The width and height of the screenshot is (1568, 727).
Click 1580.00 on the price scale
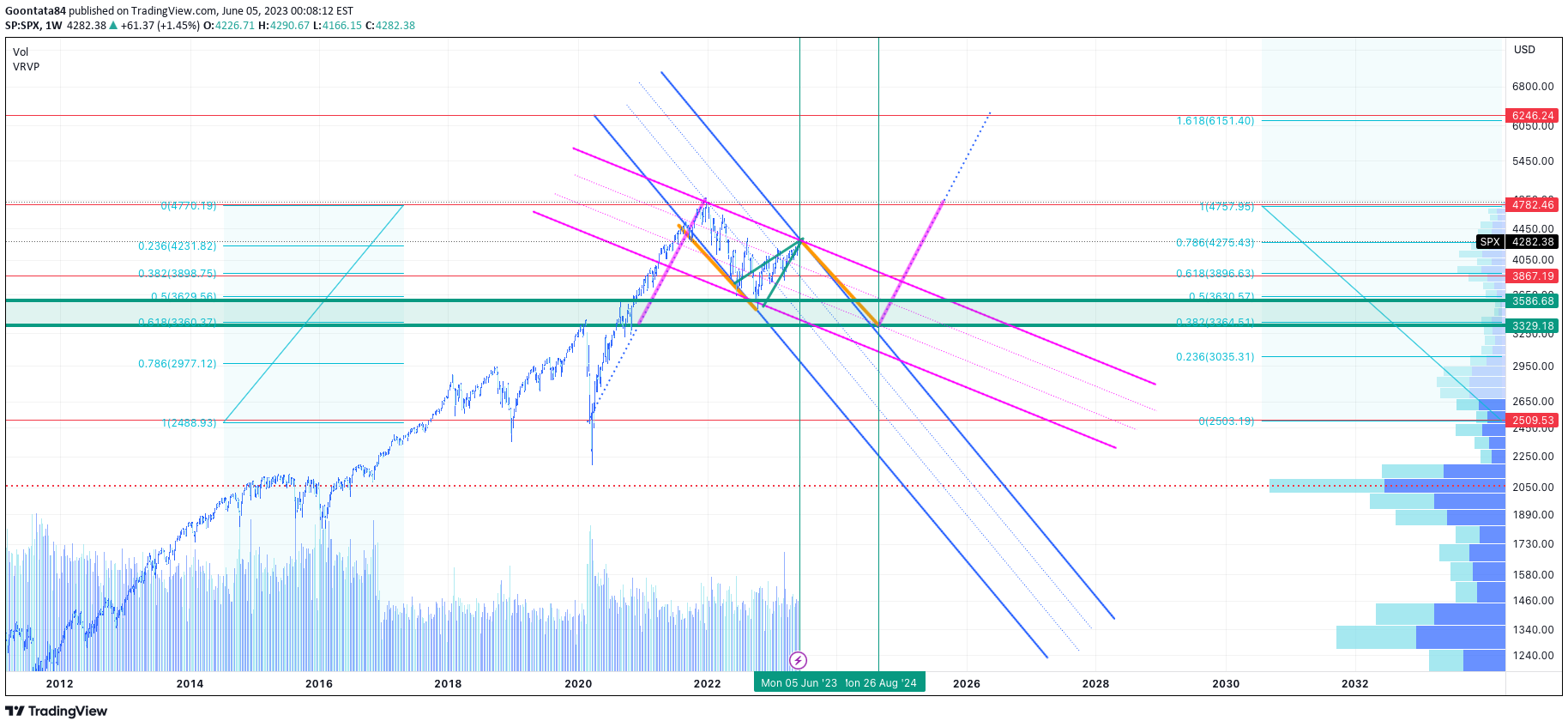pos(1533,575)
